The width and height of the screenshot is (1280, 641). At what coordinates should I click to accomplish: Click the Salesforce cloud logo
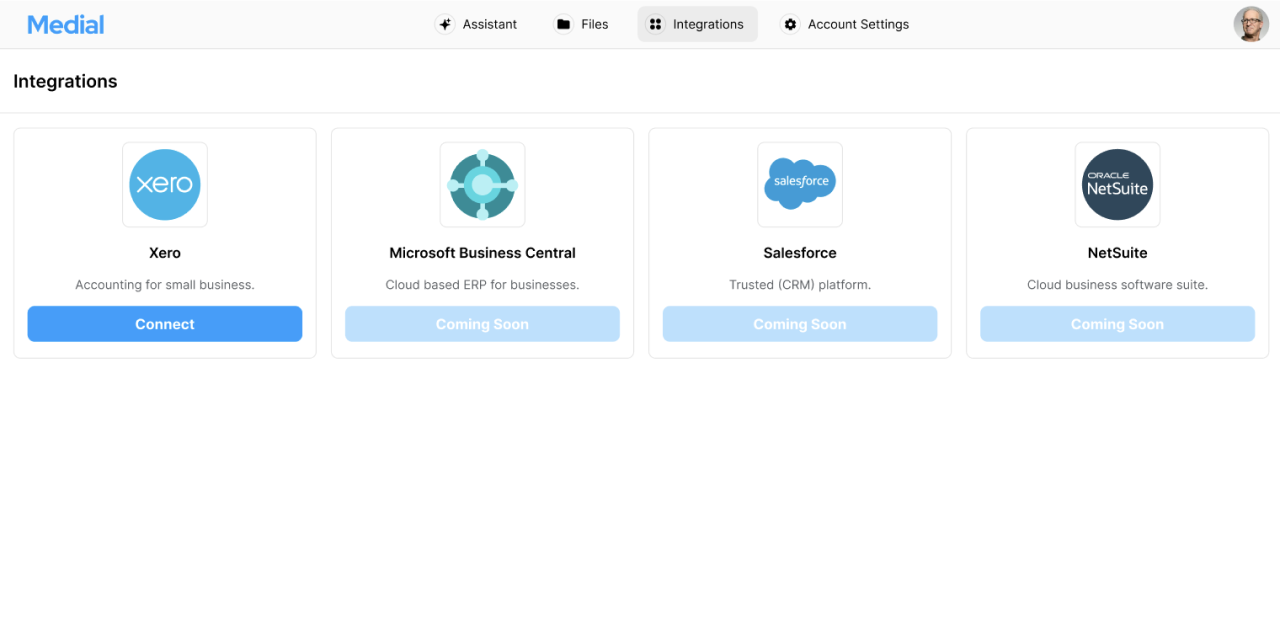point(800,185)
